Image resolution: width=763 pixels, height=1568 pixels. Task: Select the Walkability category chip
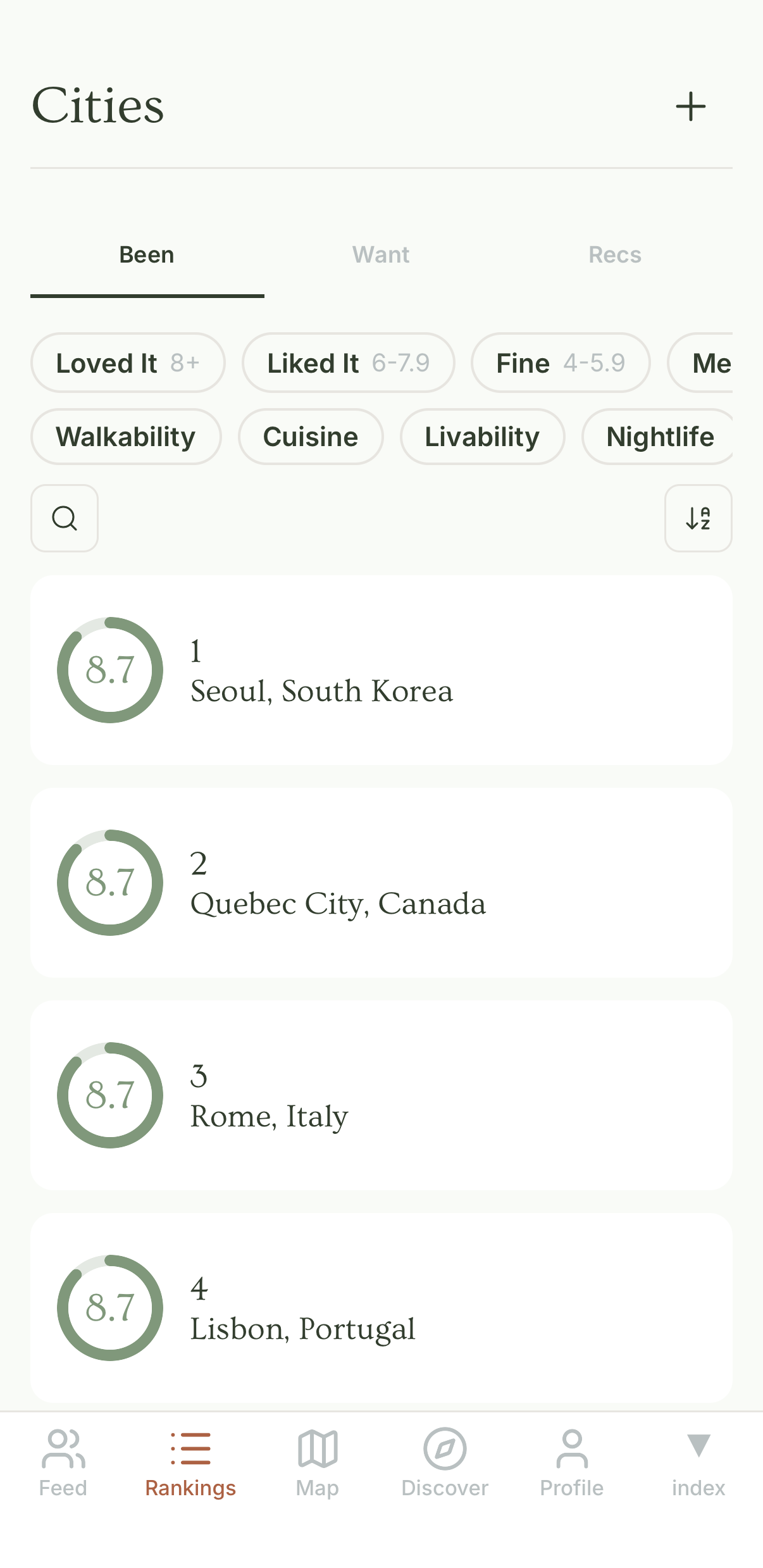pos(126,437)
